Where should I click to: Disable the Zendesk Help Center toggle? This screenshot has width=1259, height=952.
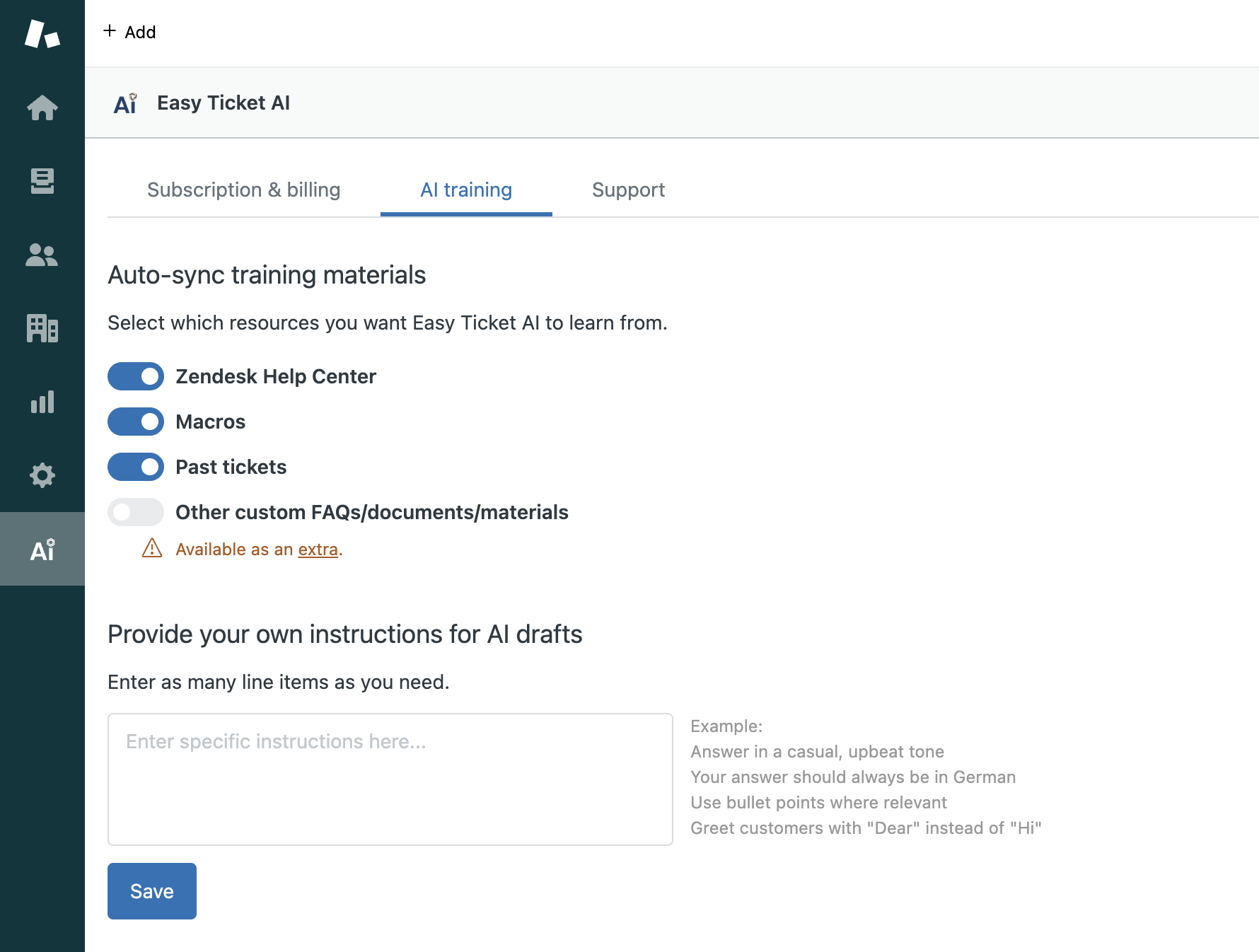(136, 376)
